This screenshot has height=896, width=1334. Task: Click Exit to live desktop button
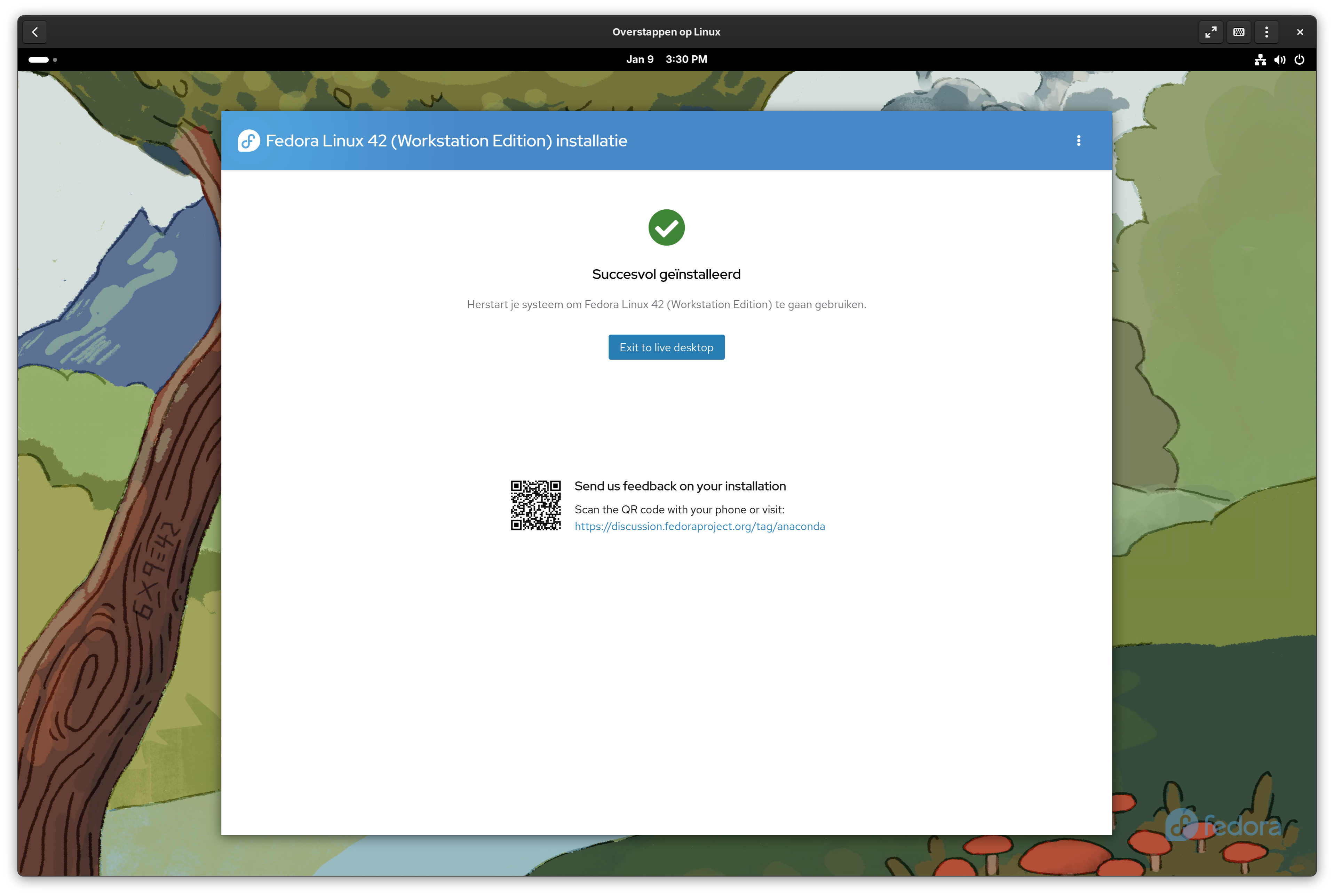coord(666,347)
